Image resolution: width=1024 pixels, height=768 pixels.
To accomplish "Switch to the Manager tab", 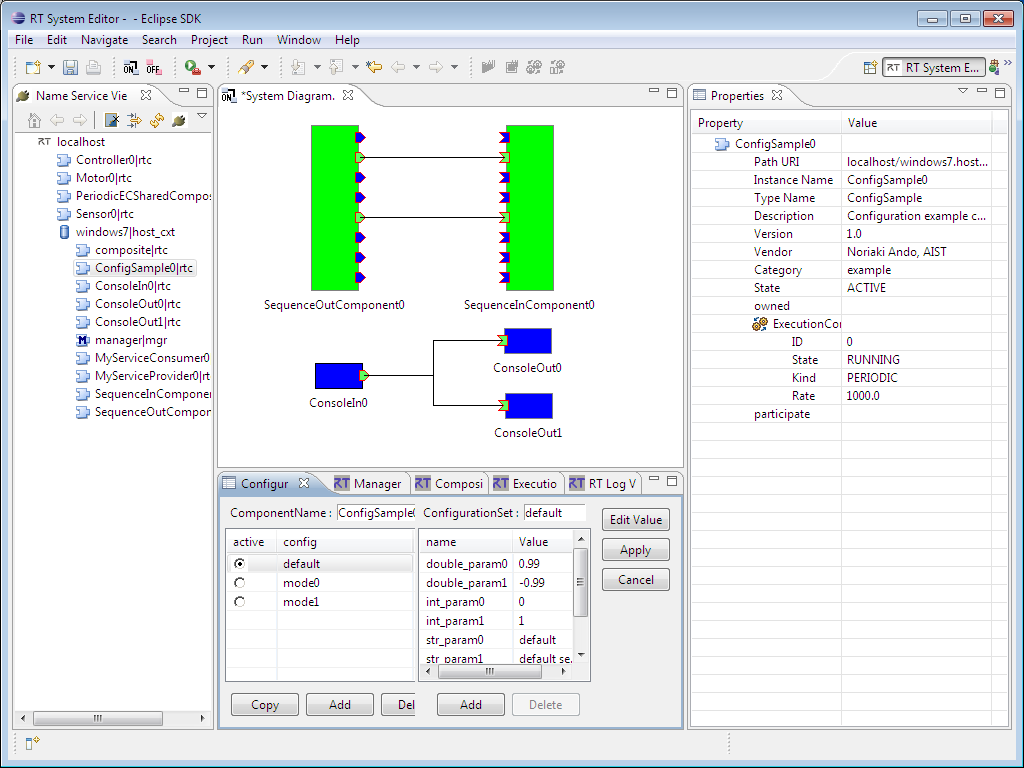I will (368, 483).
